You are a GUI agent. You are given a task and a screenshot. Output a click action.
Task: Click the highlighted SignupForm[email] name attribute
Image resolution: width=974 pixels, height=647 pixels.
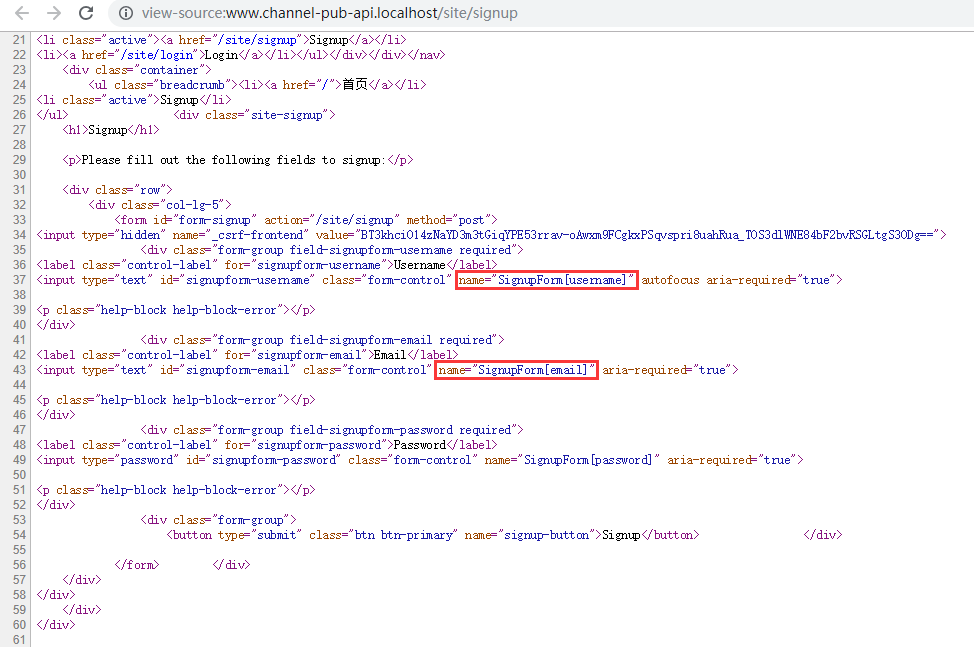pos(516,370)
